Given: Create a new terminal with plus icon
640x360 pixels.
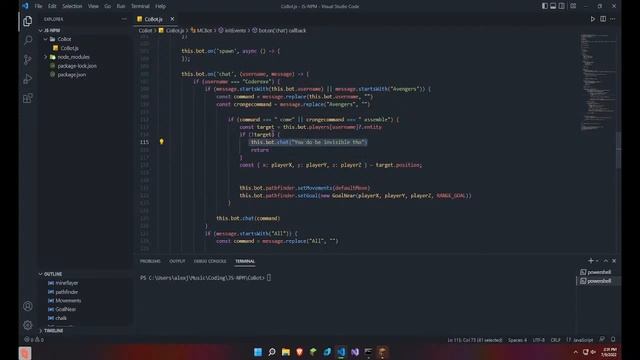Looking at the screenshot, I should (590, 261).
